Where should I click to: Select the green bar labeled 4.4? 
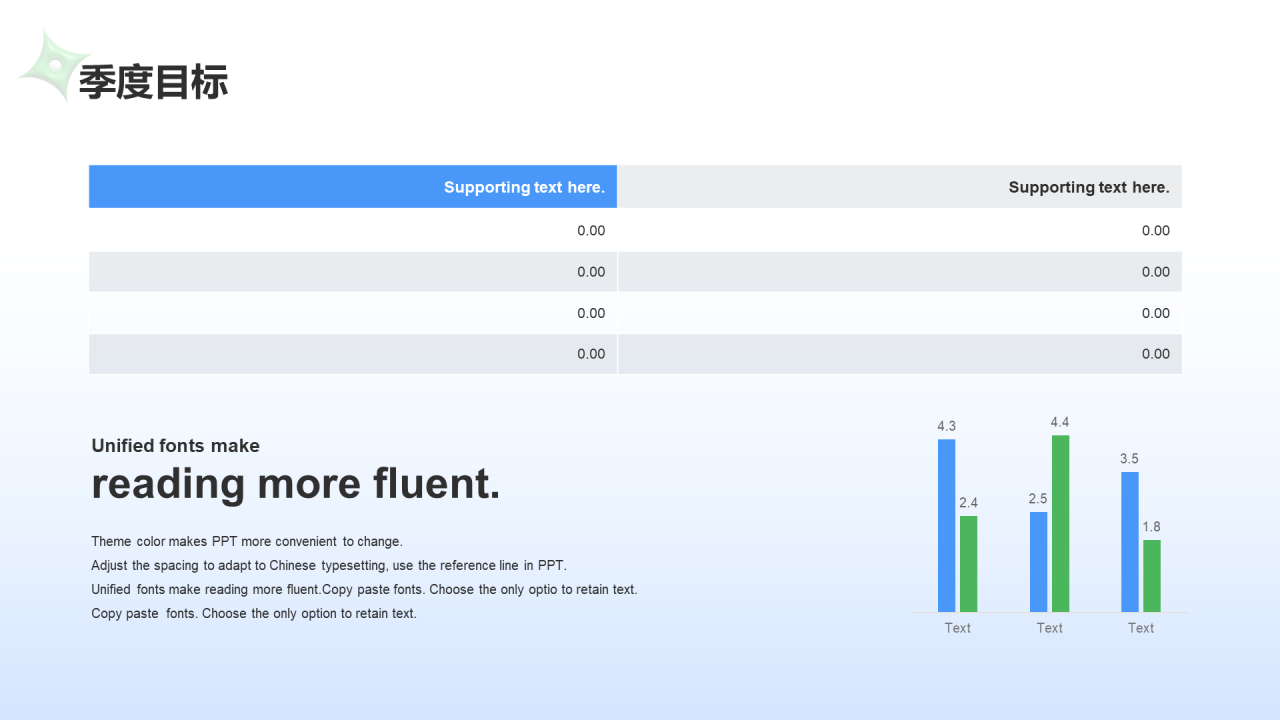1060,523
